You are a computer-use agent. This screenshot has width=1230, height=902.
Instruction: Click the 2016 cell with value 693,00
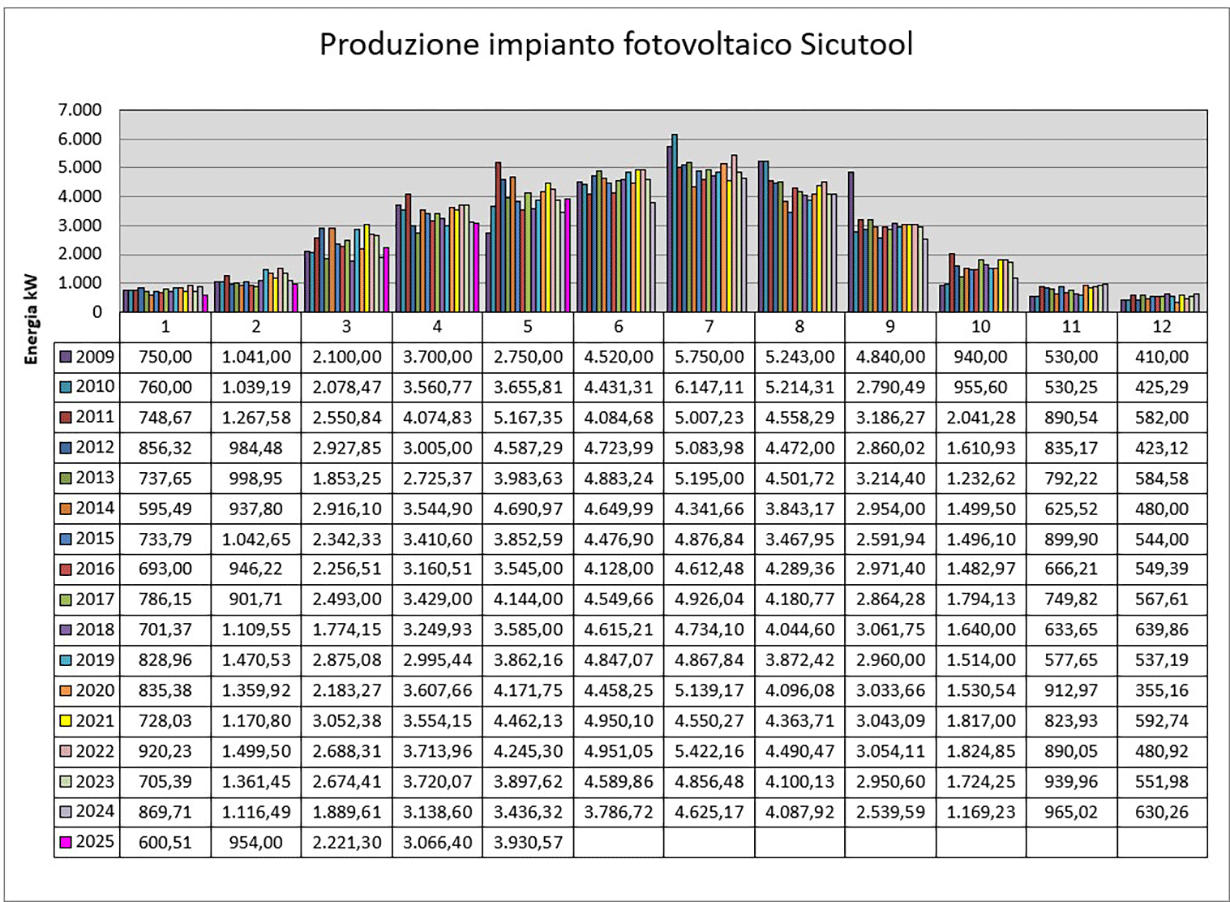pyautogui.click(x=166, y=569)
